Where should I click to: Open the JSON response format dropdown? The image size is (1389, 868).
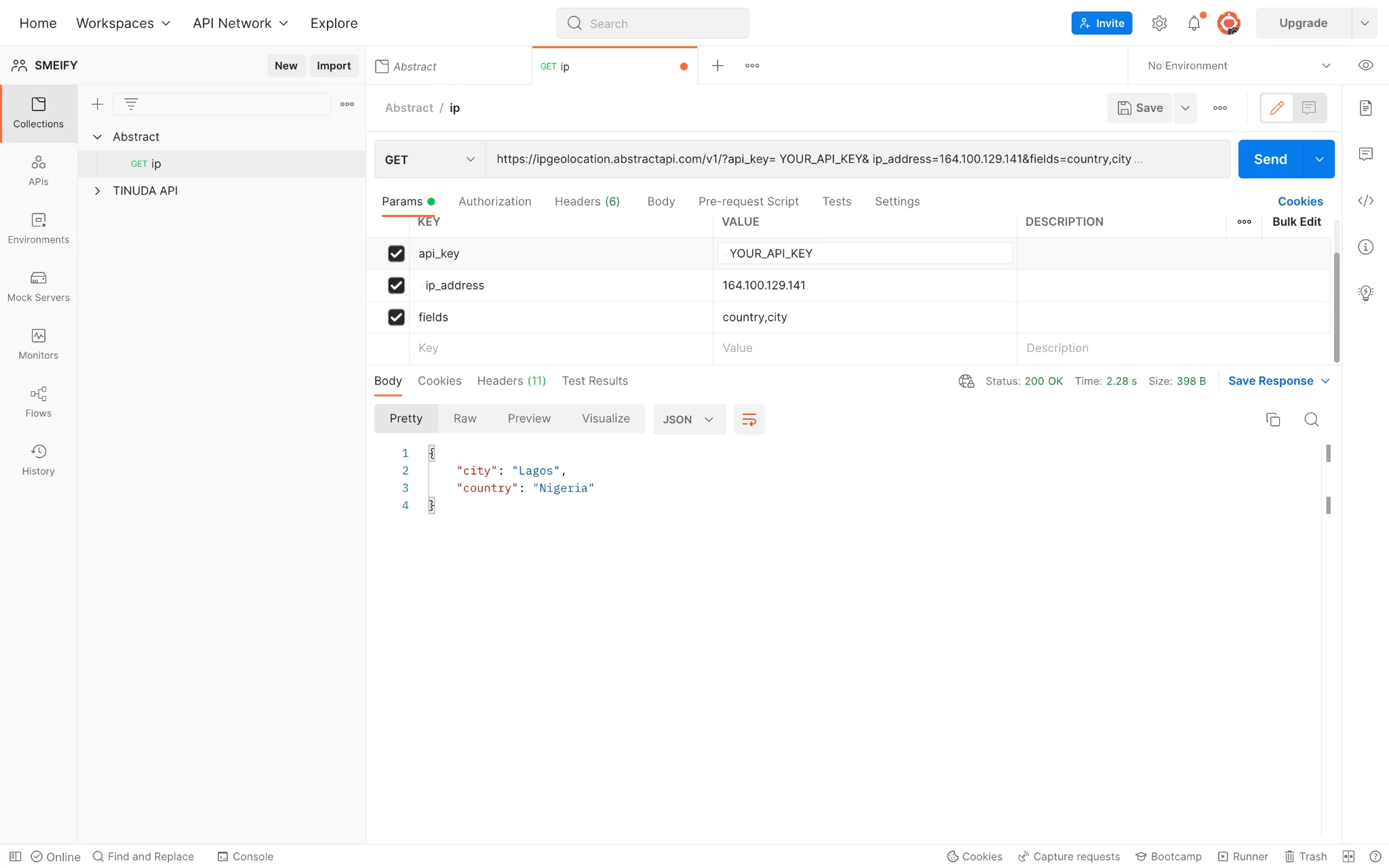(x=688, y=419)
